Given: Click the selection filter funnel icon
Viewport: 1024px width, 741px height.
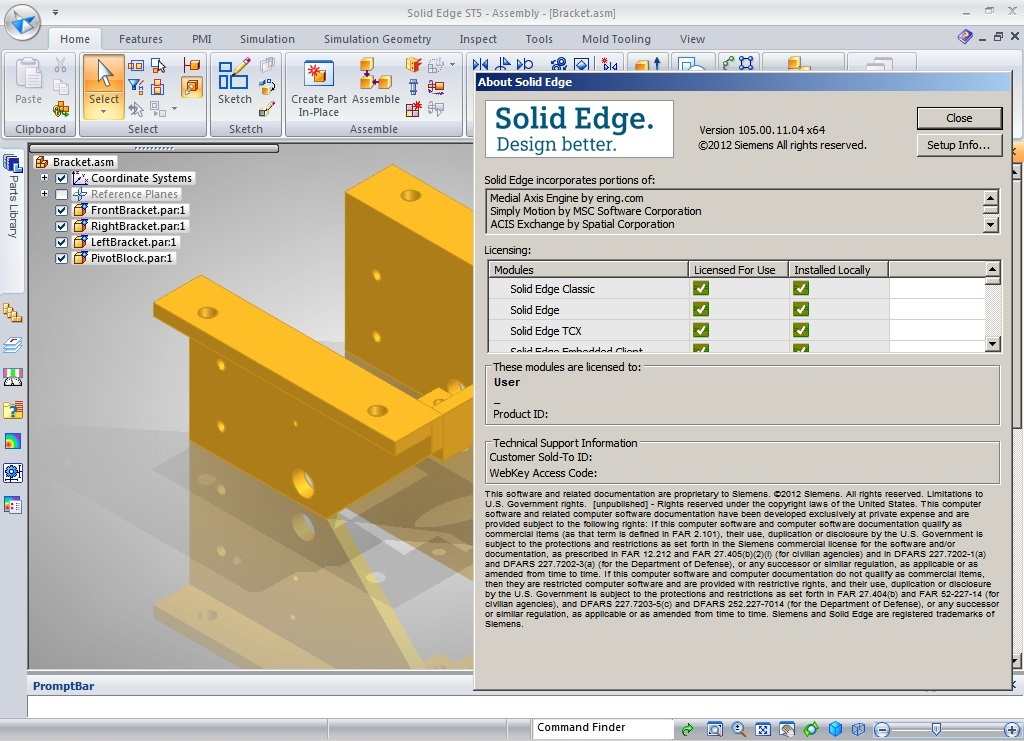Looking at the screenshot, I should point(135,86).
